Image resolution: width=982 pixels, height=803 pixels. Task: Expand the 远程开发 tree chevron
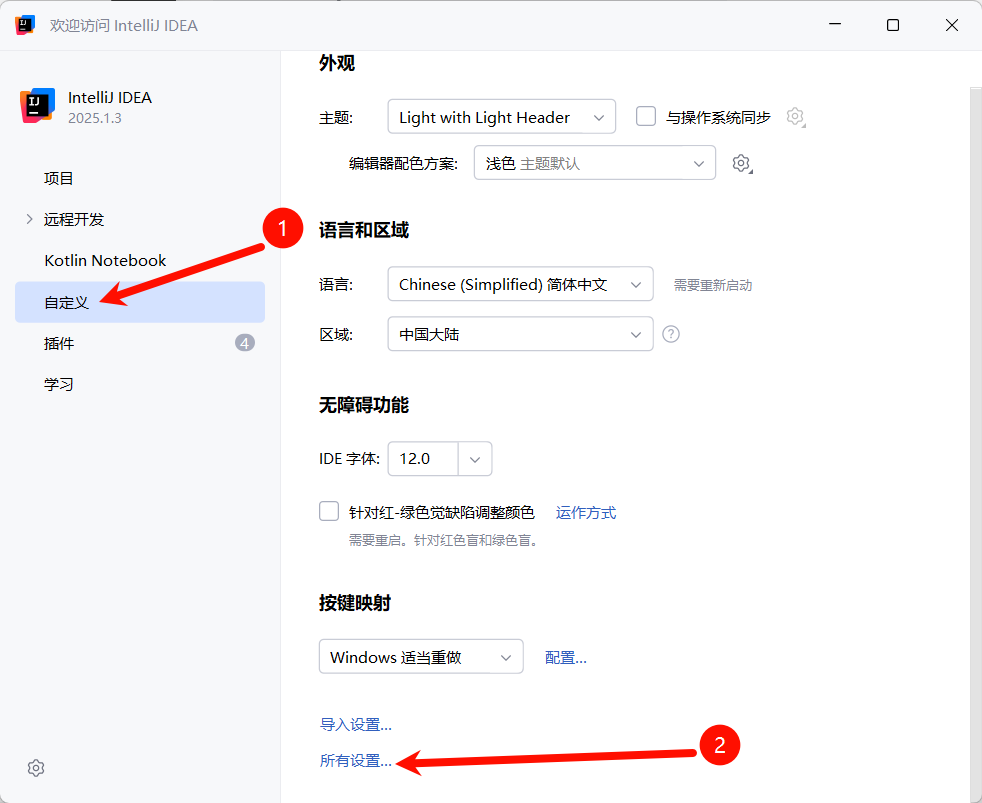click(x=29, y=219)
